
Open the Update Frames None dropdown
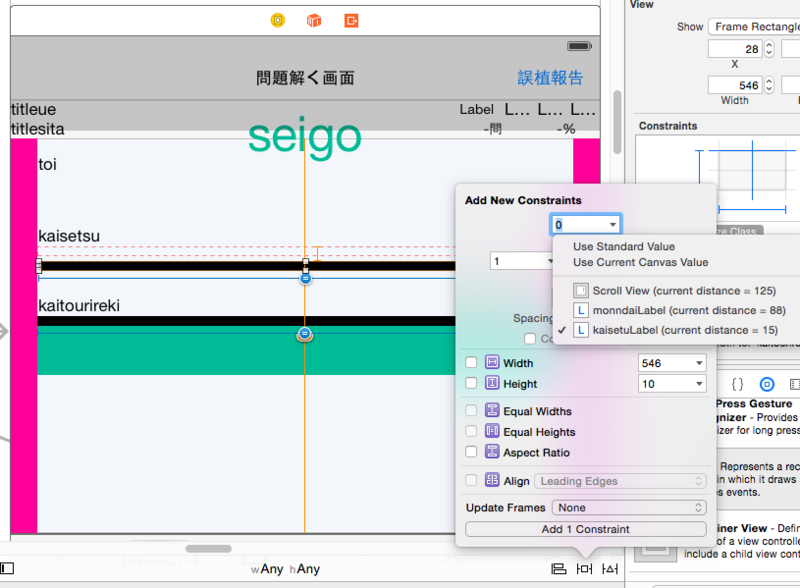(x=629, y=507)
